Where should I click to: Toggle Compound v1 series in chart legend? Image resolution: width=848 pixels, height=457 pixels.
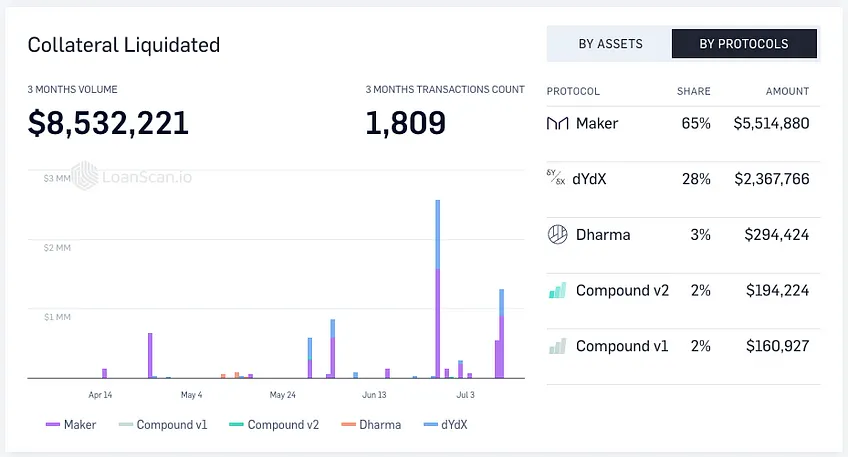pyautogui.click(x=163, y=425)
